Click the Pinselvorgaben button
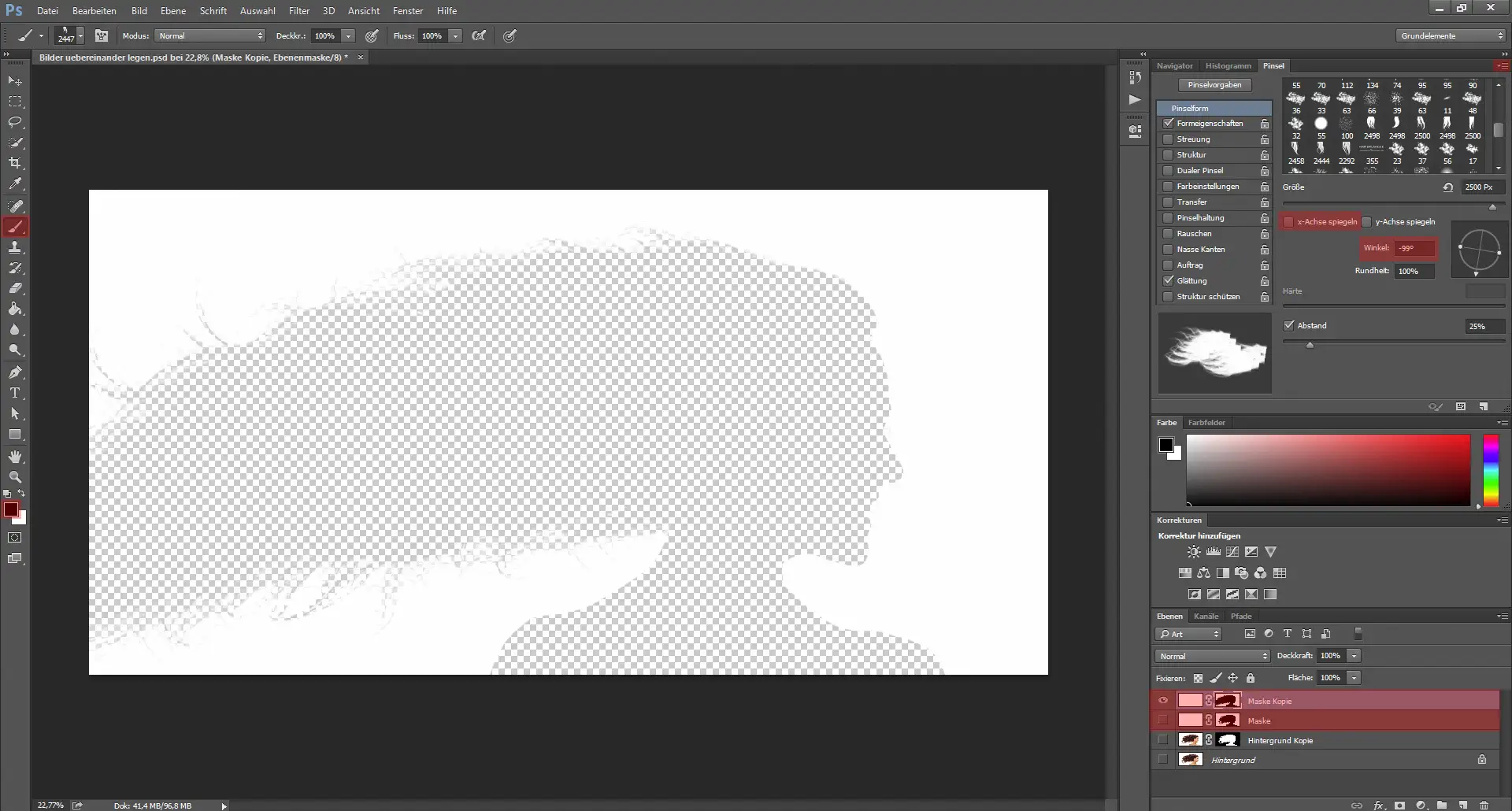Image resolution: width=1512 pixels, height=811 pixels. (1214, 85)
